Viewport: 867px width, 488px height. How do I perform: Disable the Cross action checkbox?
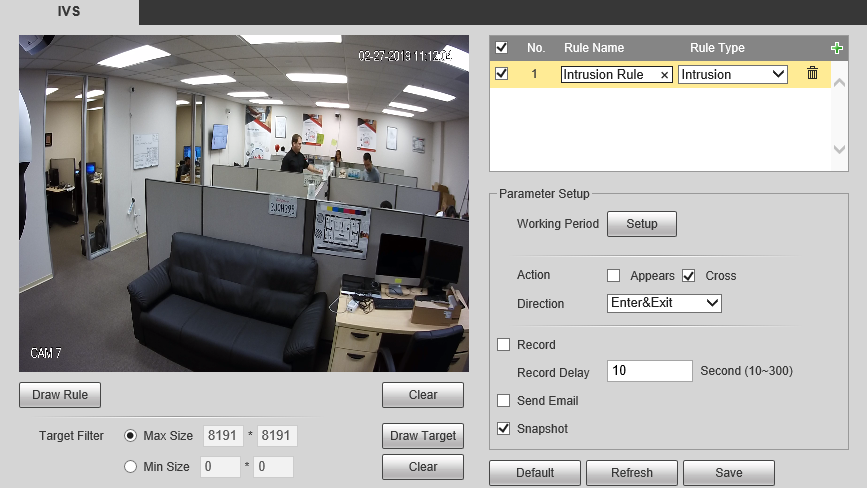(688, 275)
